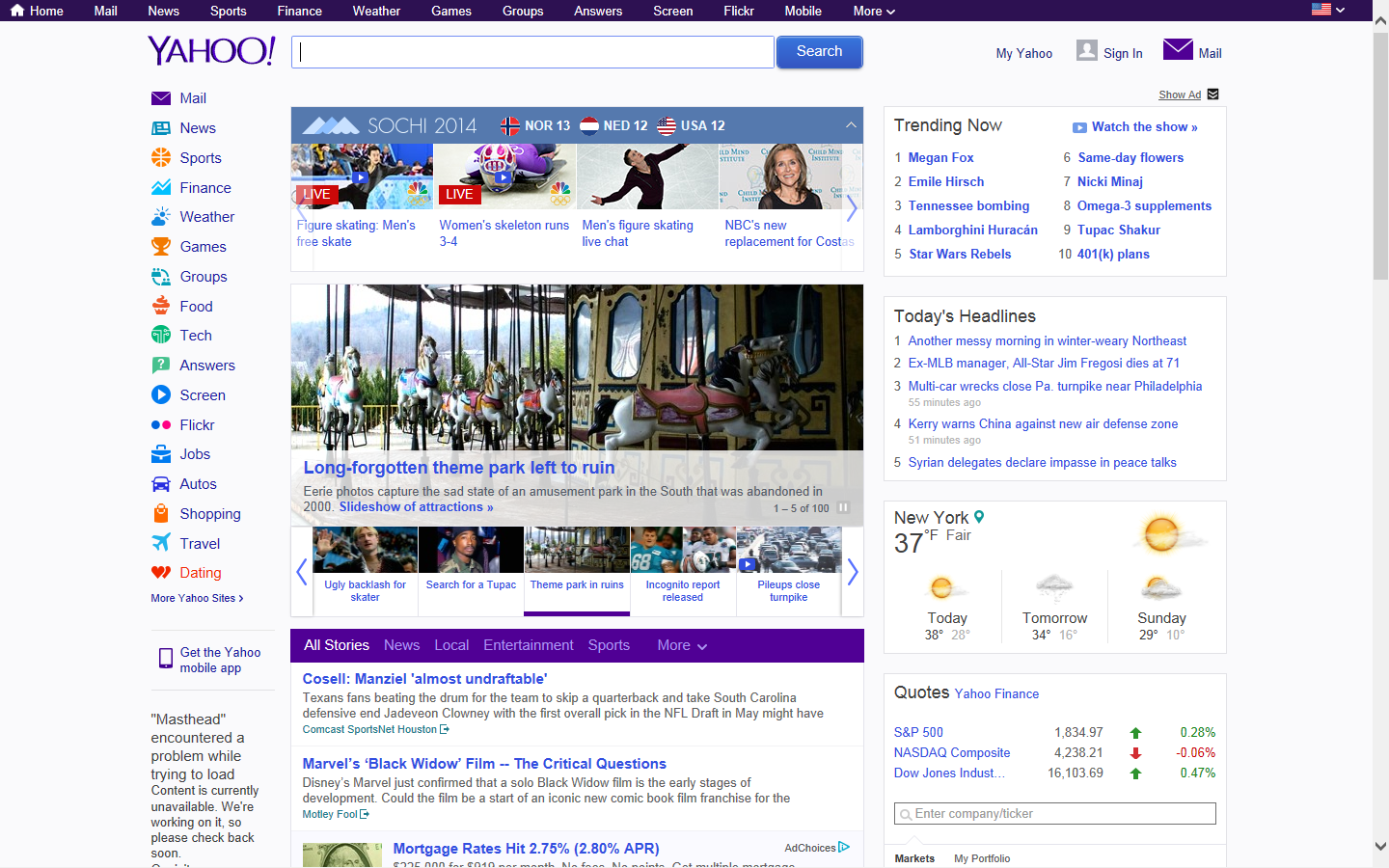Switch to the Sports stories tab
The width and height of the screenshot is (1389, 868).
coord(609,645)
